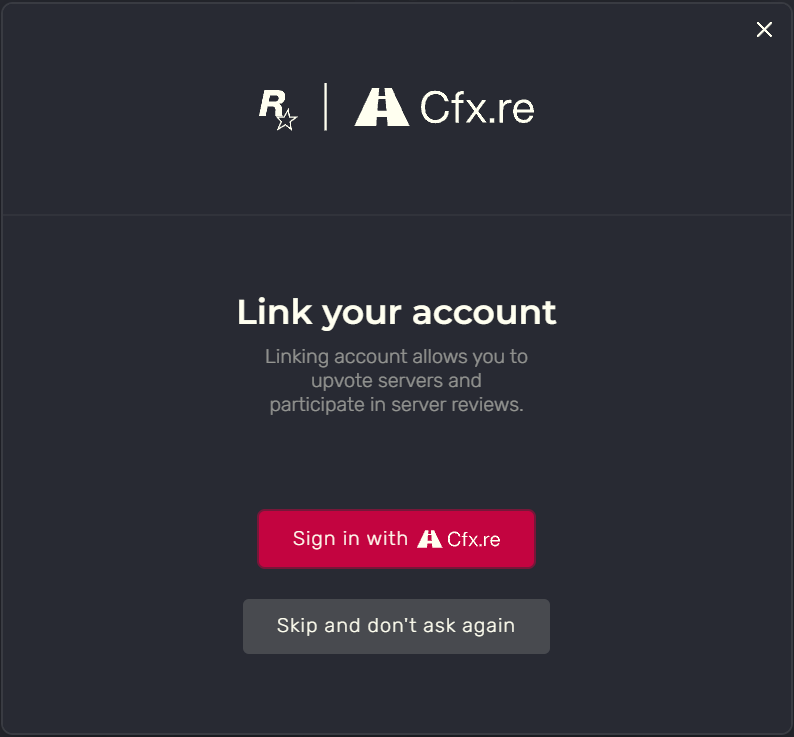Click the vertical divider between the logos
The image size is (794, 737).
(325, 107)
